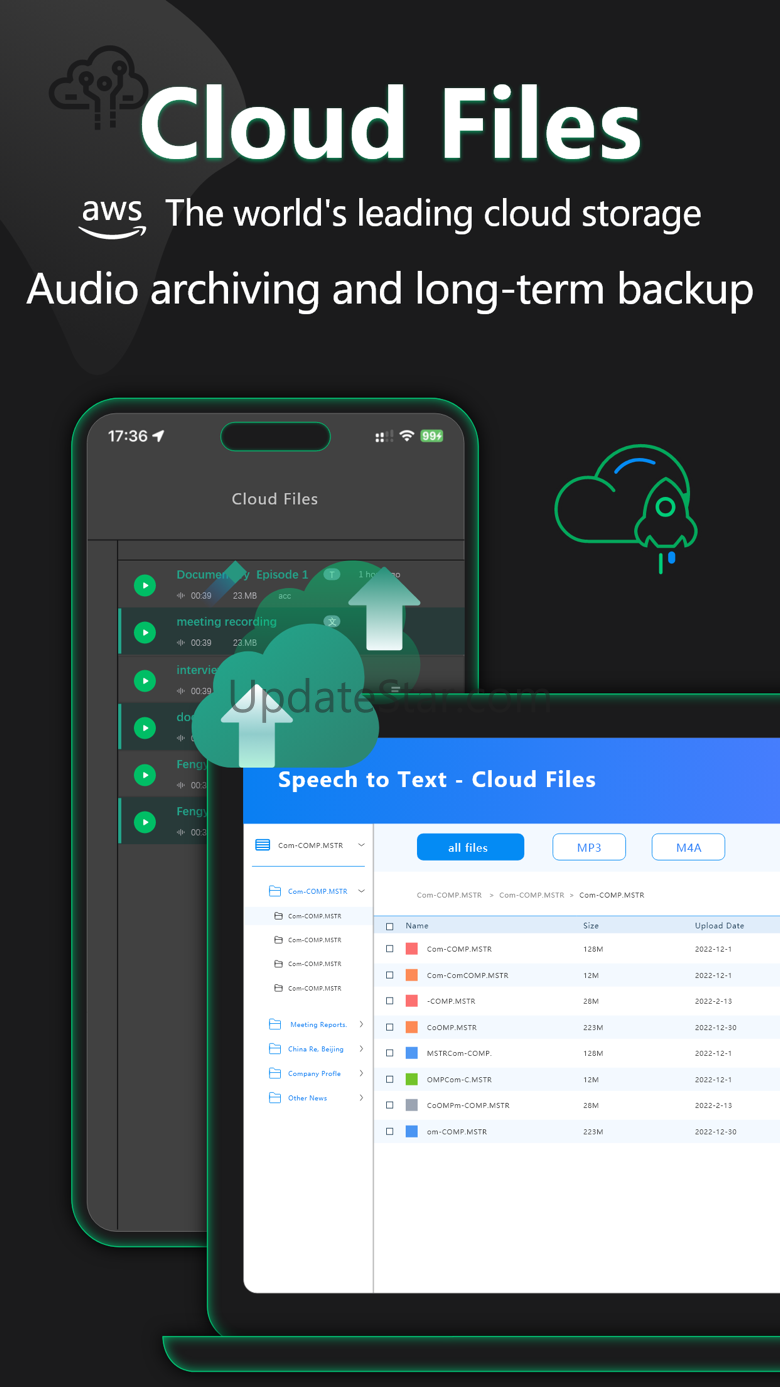Click the red file icon of -COMP.MSTR
This screenshot has width=780, height=1387.
point(412,1001)
